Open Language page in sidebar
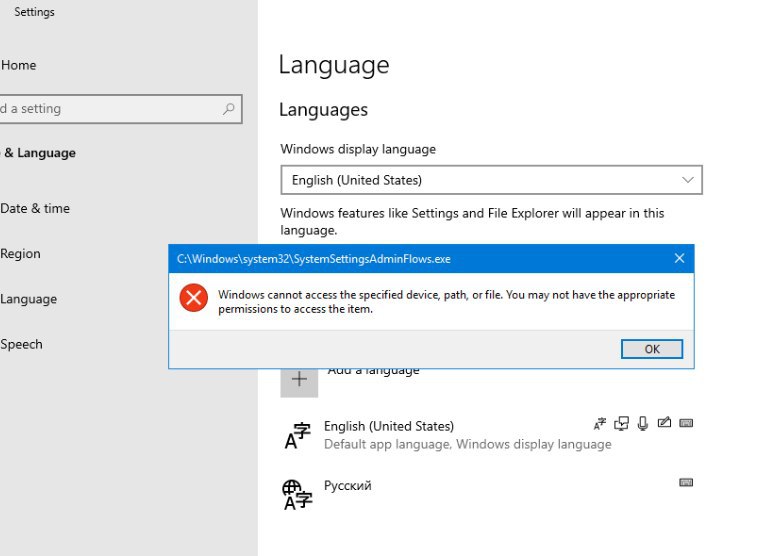The image size is (776, 556). tap(28, 299)
